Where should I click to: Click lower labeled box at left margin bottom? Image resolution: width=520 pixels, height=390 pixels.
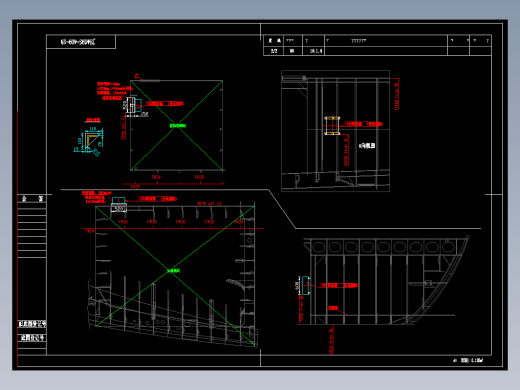[x=32, y=338]
